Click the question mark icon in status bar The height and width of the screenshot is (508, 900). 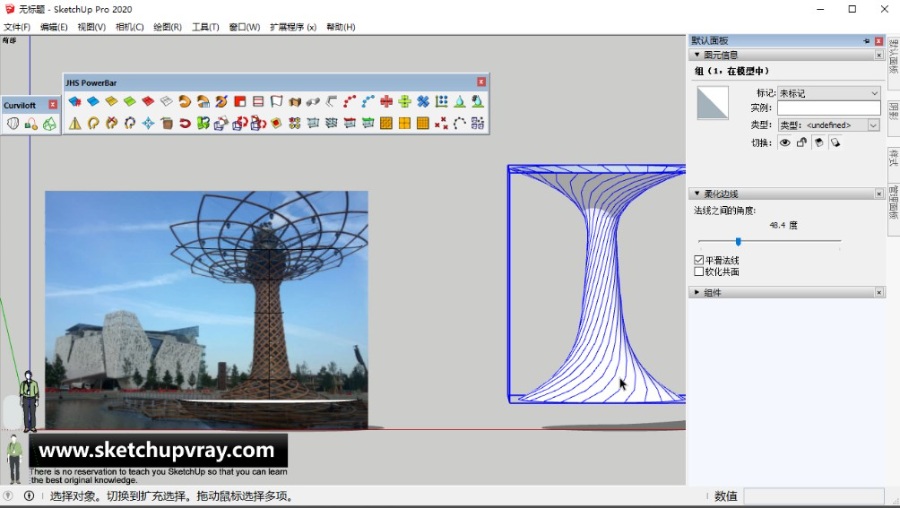click(7, 496)
